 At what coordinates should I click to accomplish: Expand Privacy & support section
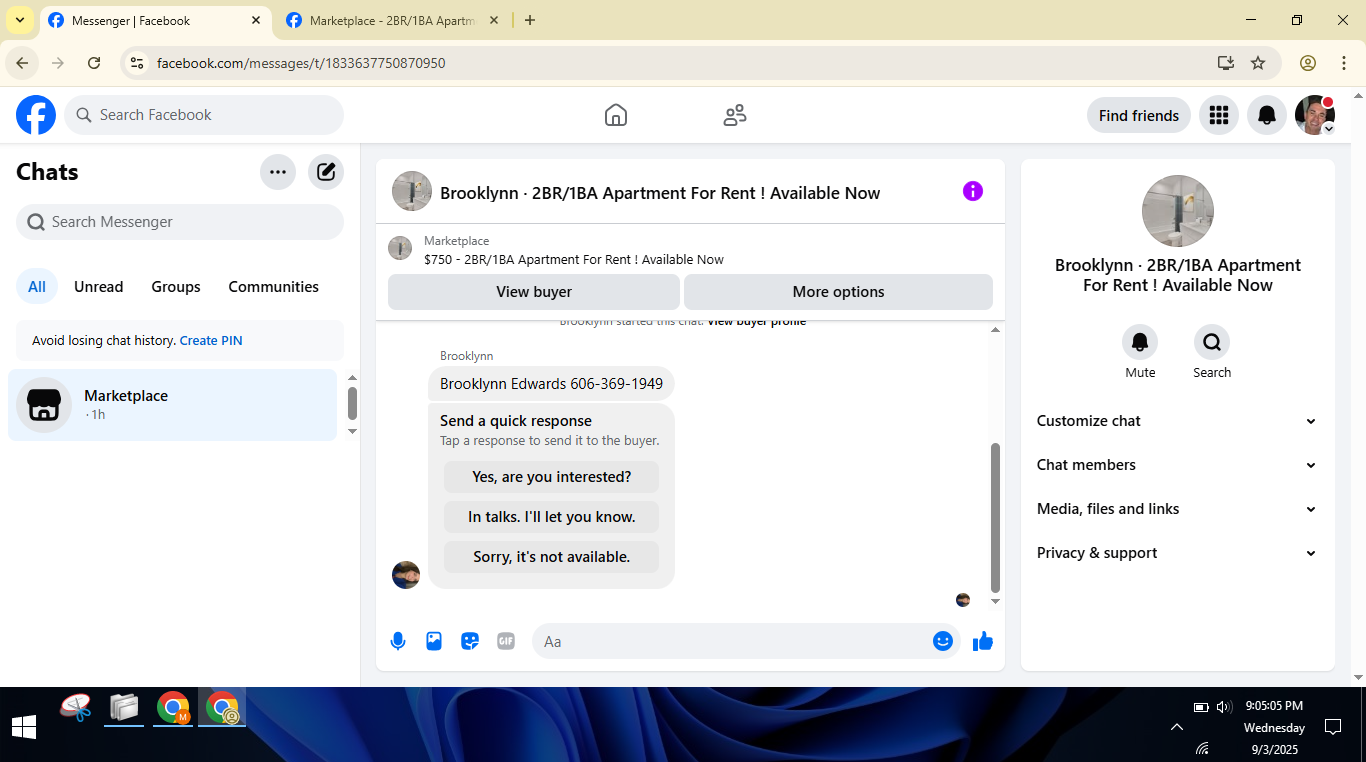click(1178, 553)
